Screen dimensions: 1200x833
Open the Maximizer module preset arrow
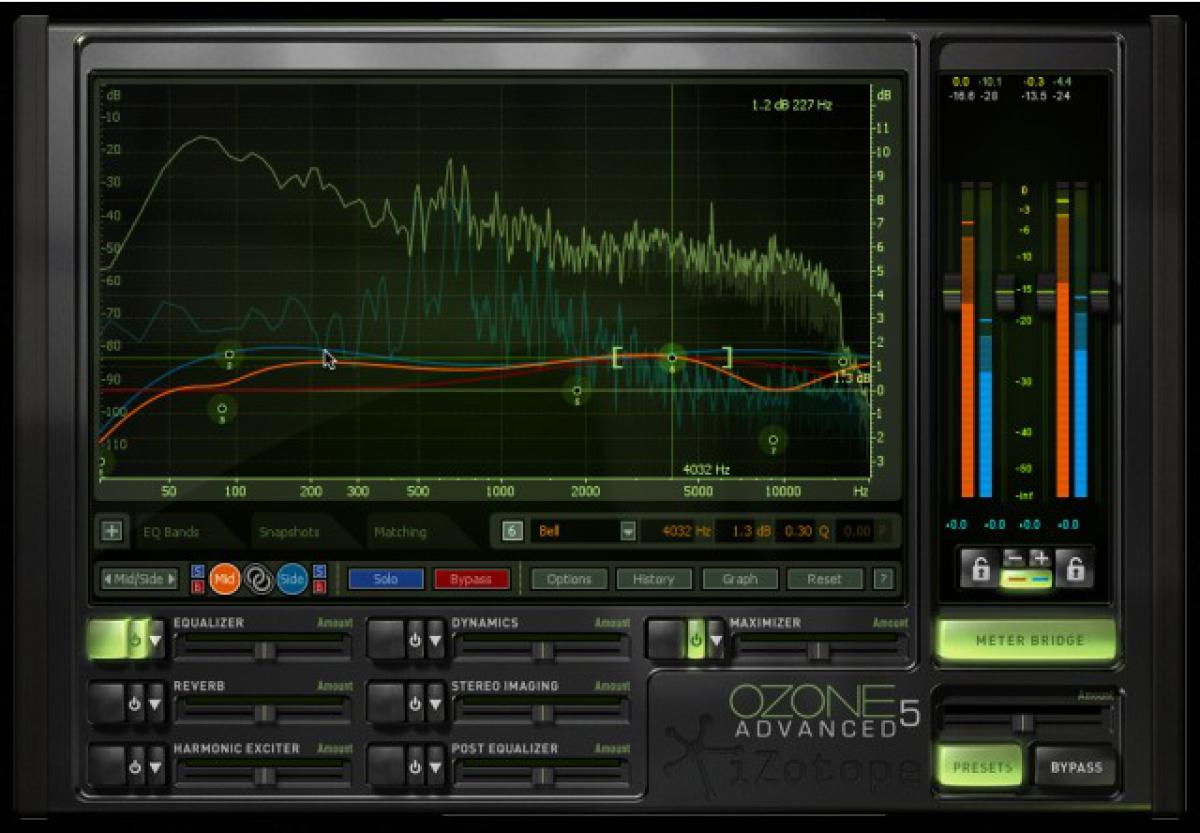[716, 639]
